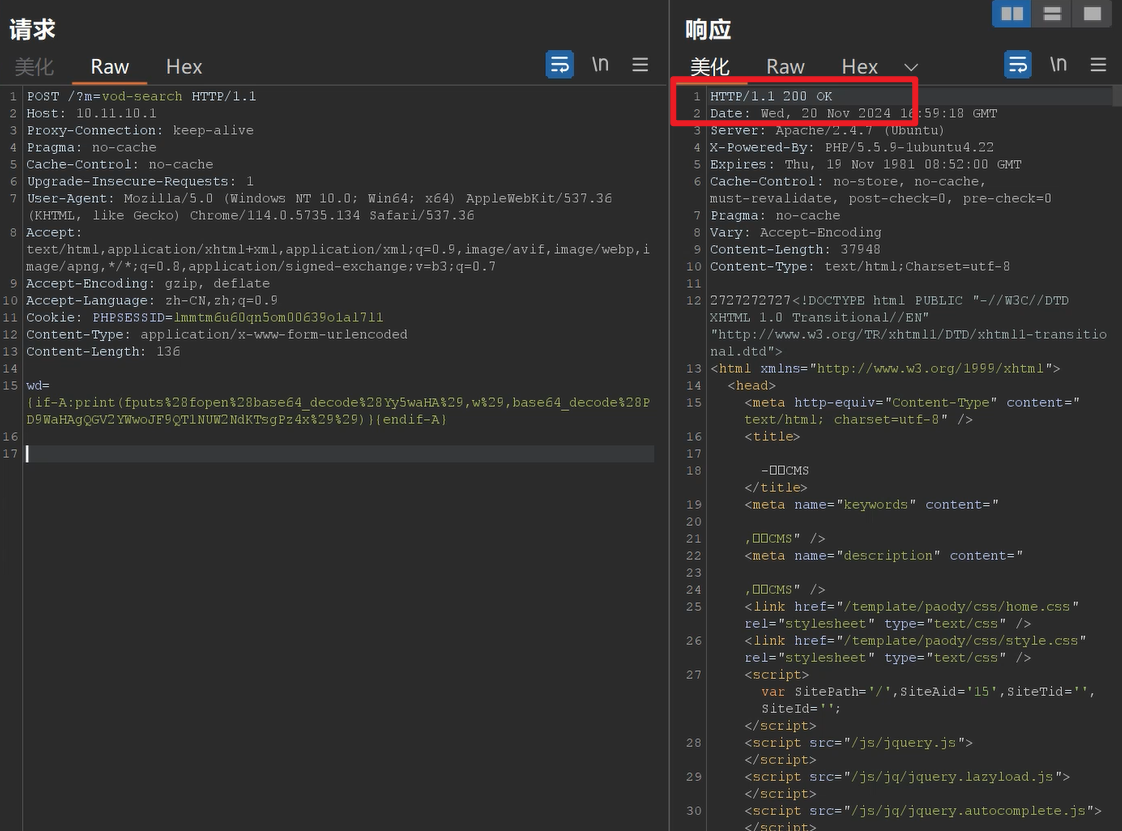Click meta name="description" line
1122x831 pixels.
pyautogui.click(x=884, y=555)
